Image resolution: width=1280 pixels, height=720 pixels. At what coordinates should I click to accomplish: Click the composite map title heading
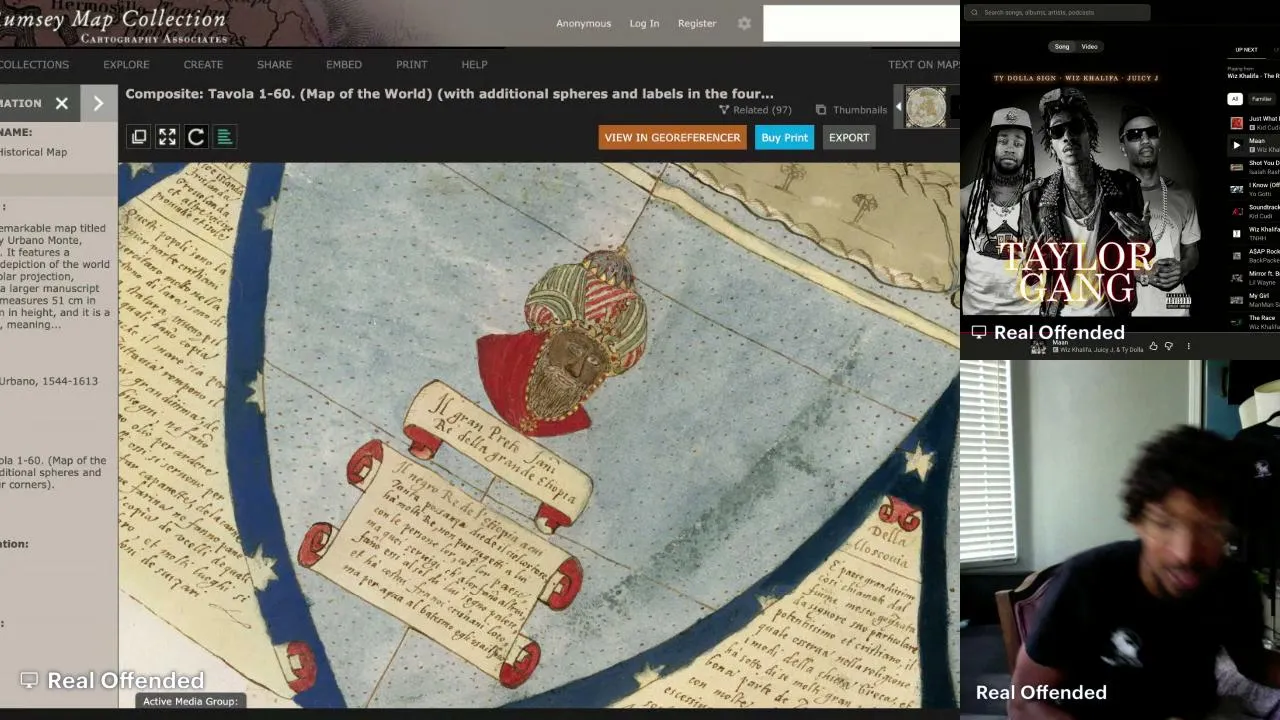click(449, 94)
